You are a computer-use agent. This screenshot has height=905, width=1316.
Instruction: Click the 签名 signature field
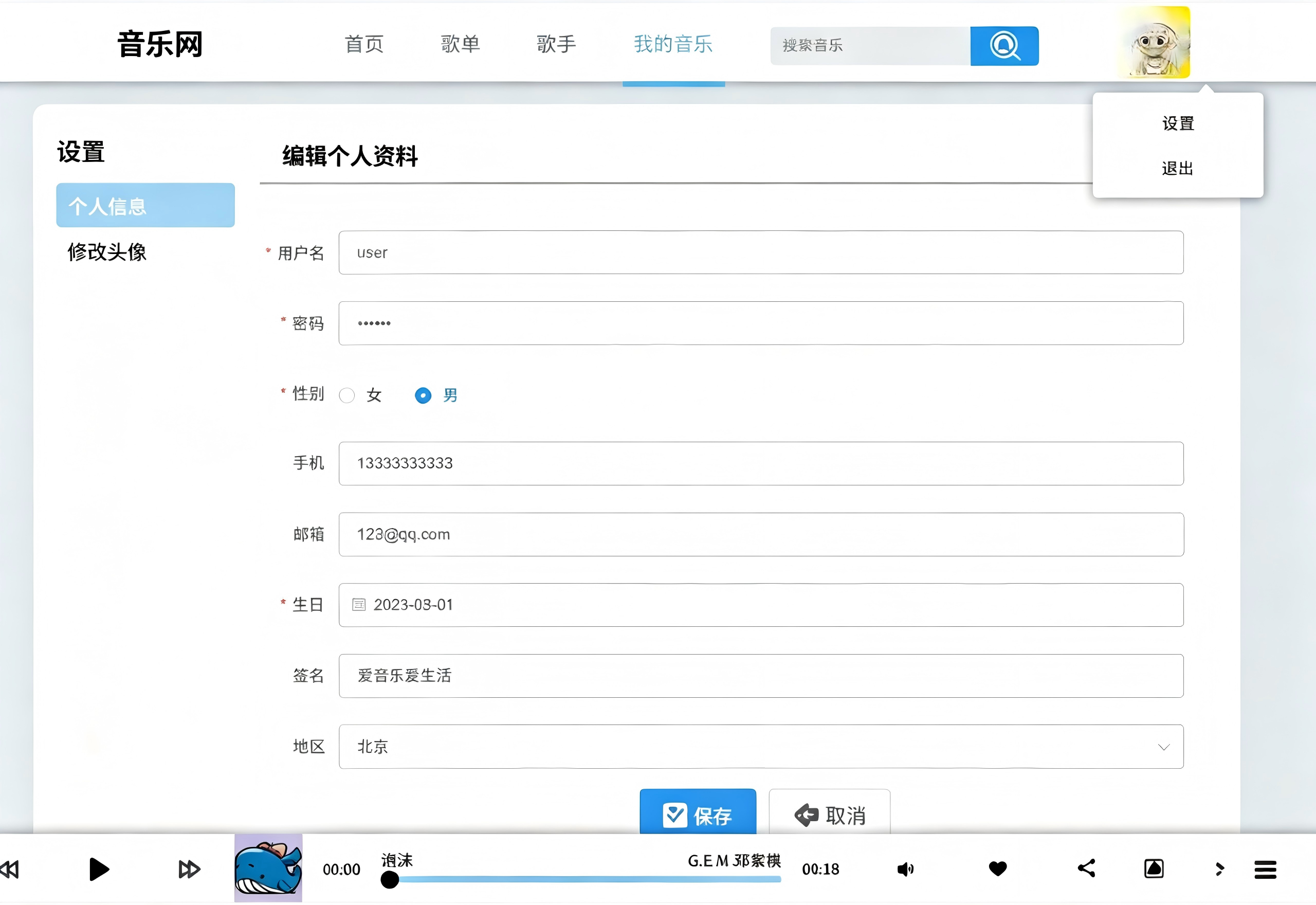(x=761, y=675)
